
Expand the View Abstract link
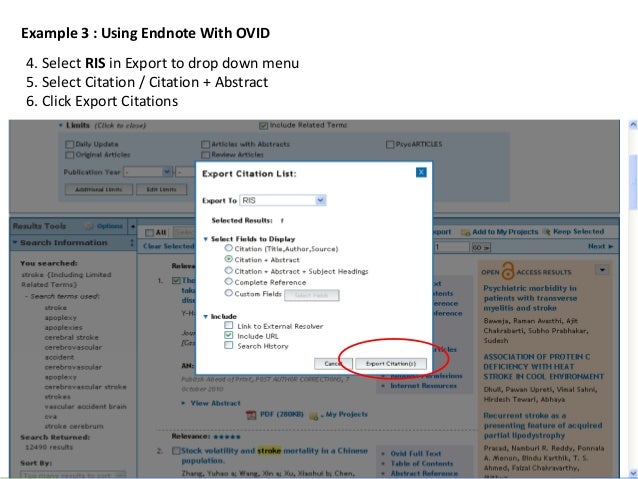point(215,403)
